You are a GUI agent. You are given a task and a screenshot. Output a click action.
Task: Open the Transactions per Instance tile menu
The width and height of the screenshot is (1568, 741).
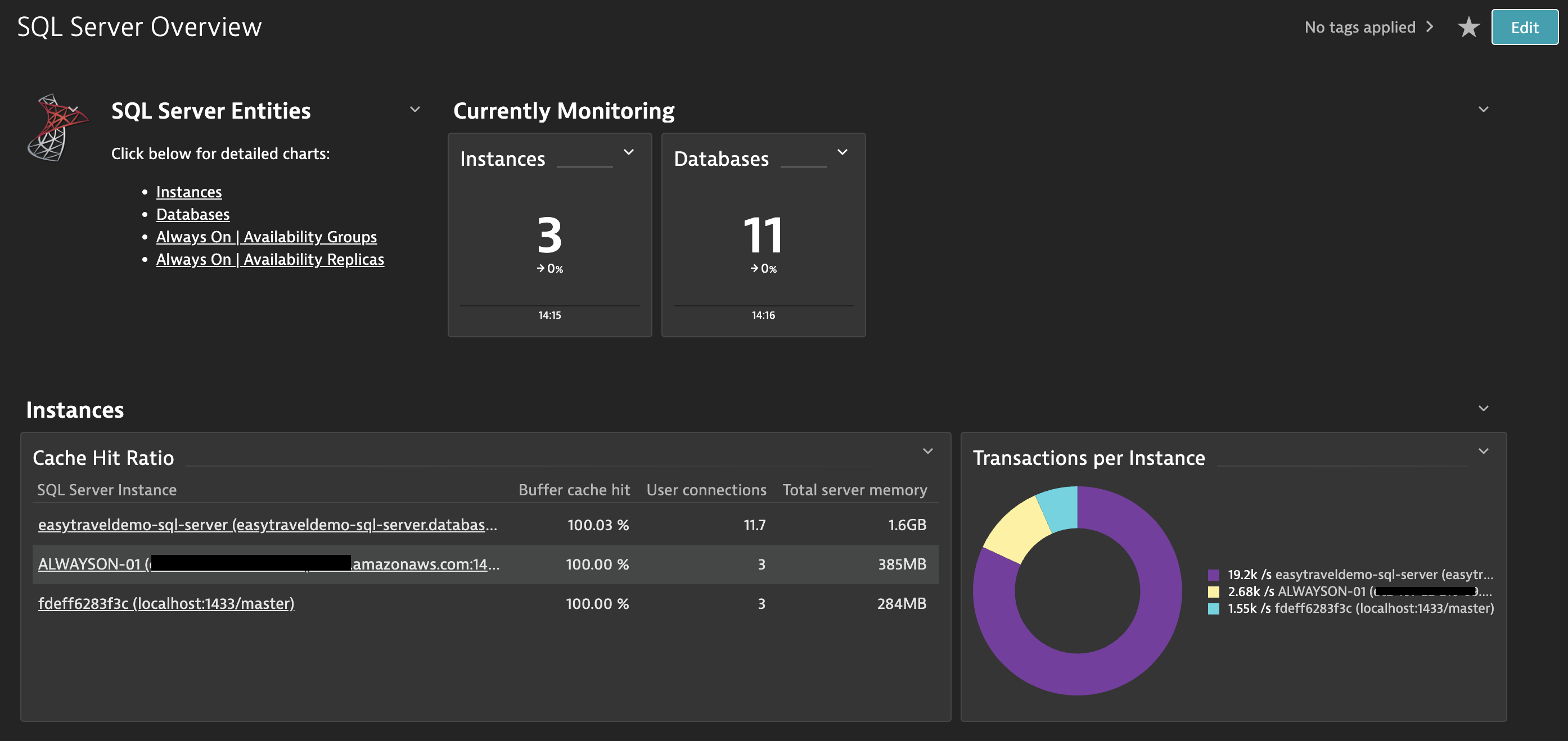tap(1484, 451)
